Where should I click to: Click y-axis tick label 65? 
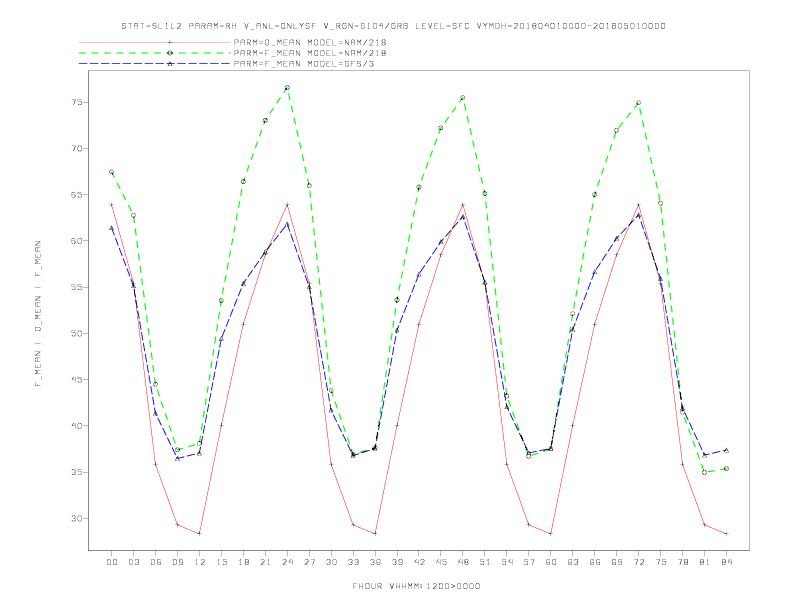(x=77, y=195)
